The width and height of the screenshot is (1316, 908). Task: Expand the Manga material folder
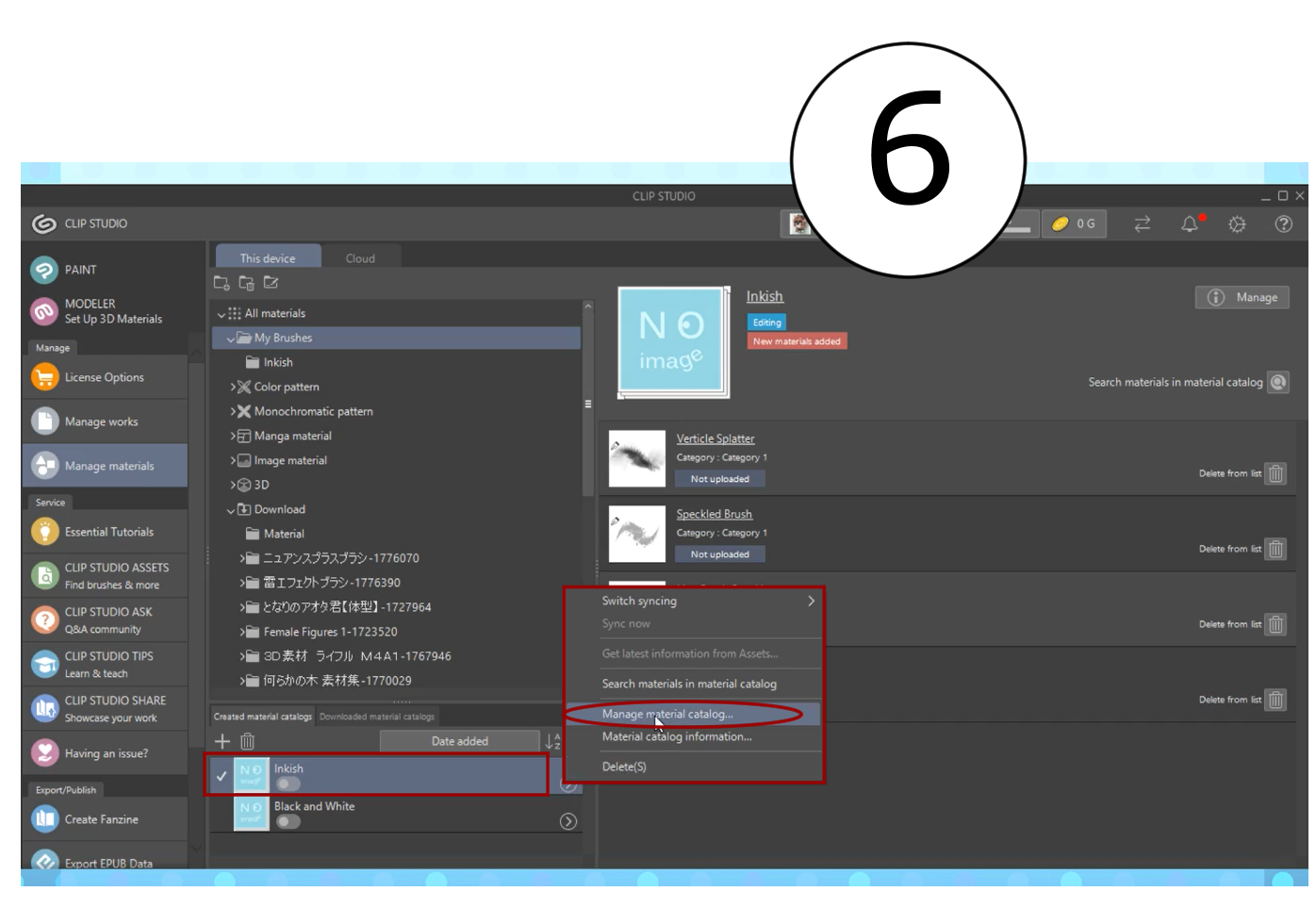click(233, 436)
